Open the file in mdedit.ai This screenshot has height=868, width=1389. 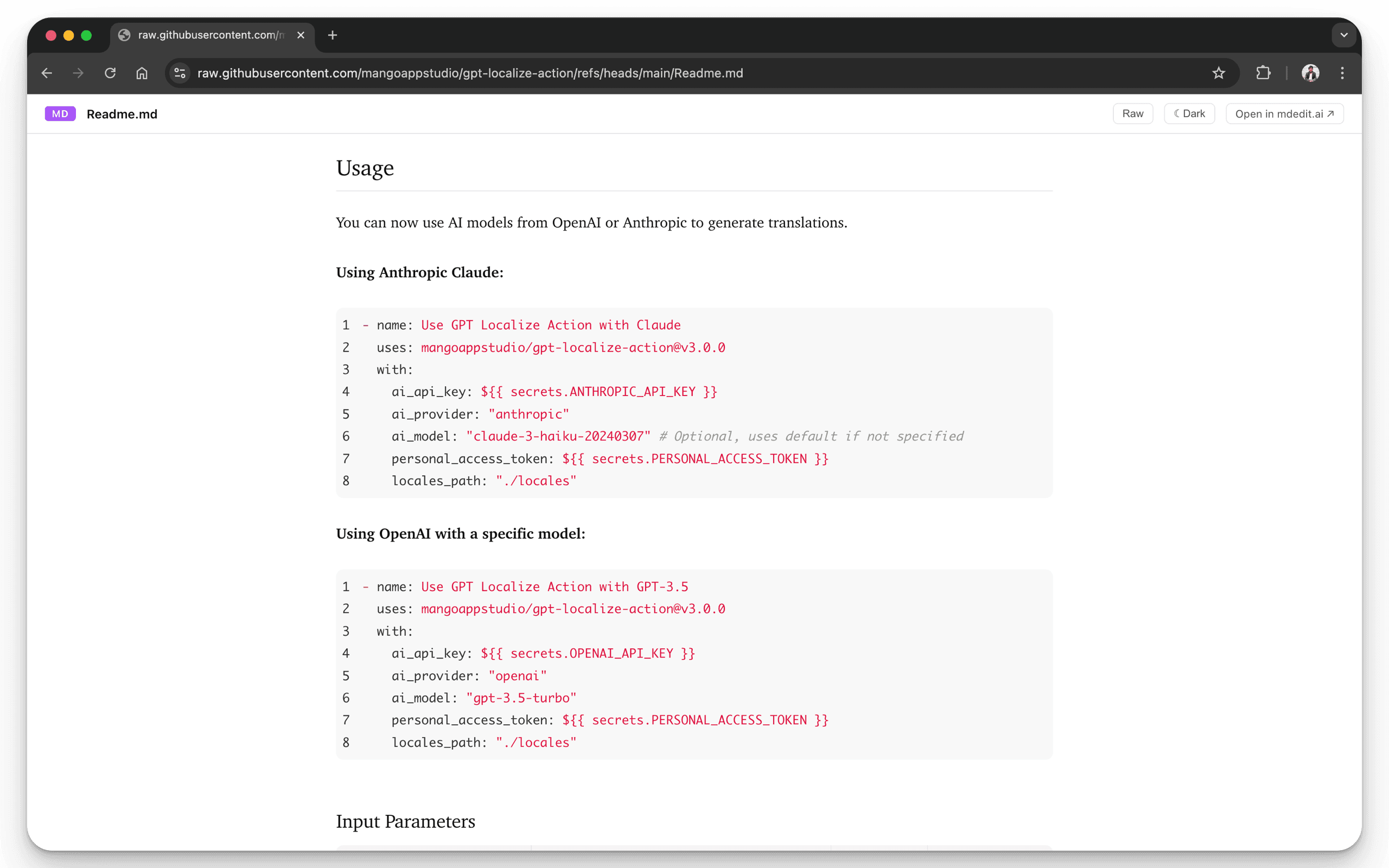[1284, 113]
